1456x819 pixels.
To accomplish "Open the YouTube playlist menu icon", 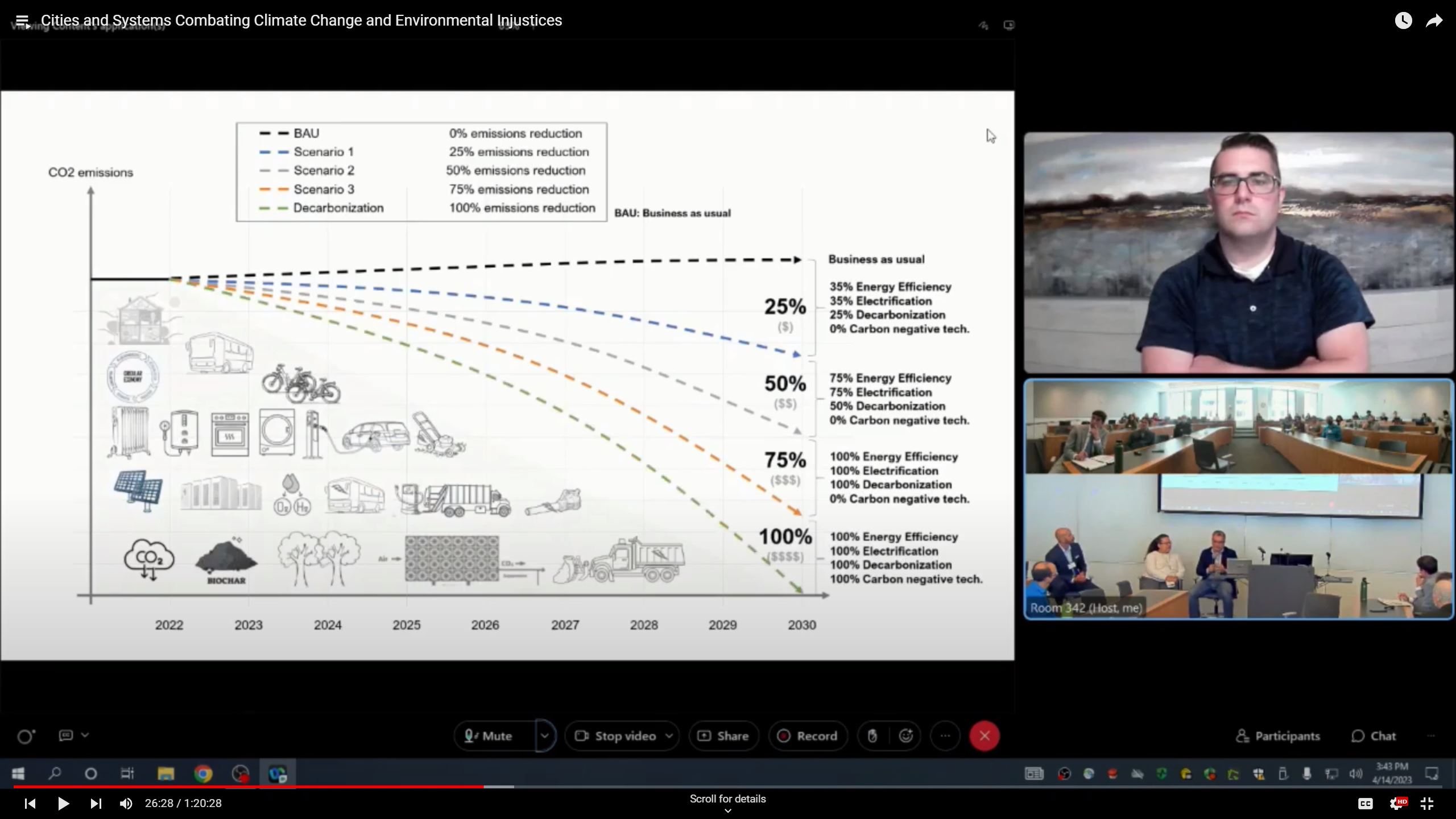I will point(22,21).
